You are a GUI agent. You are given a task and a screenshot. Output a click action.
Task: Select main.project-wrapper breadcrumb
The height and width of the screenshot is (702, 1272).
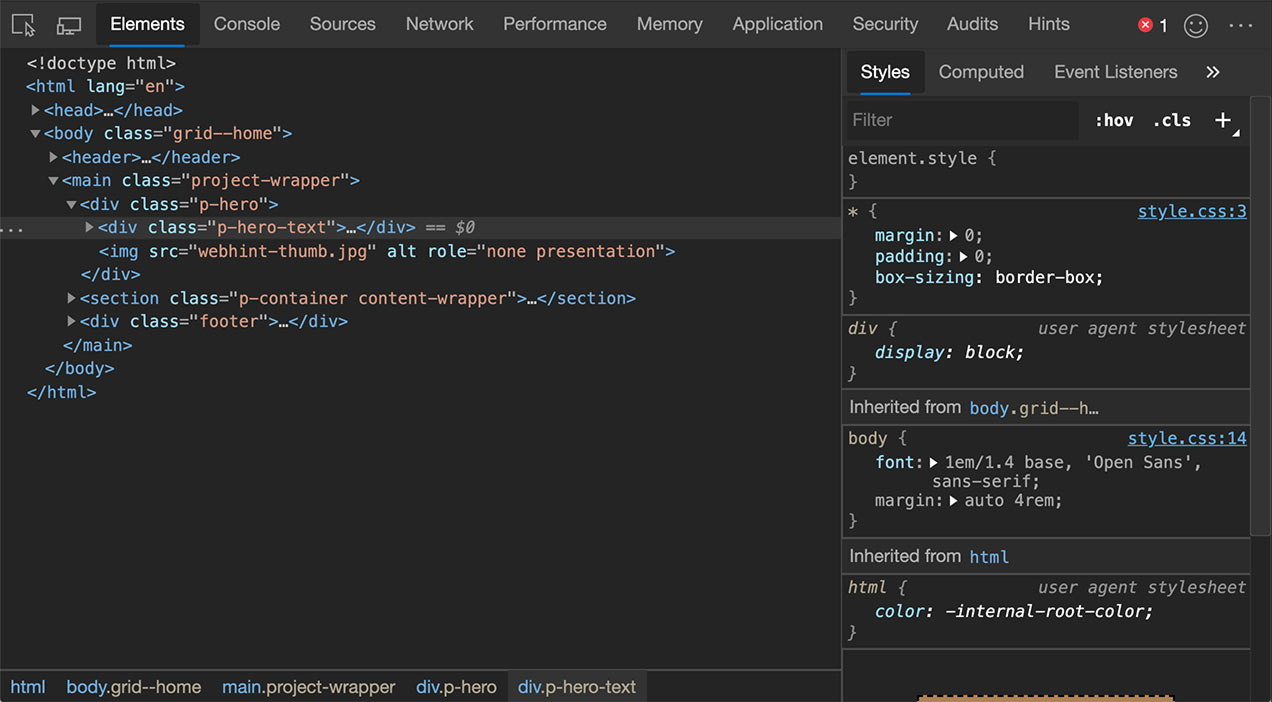point(309,687)
